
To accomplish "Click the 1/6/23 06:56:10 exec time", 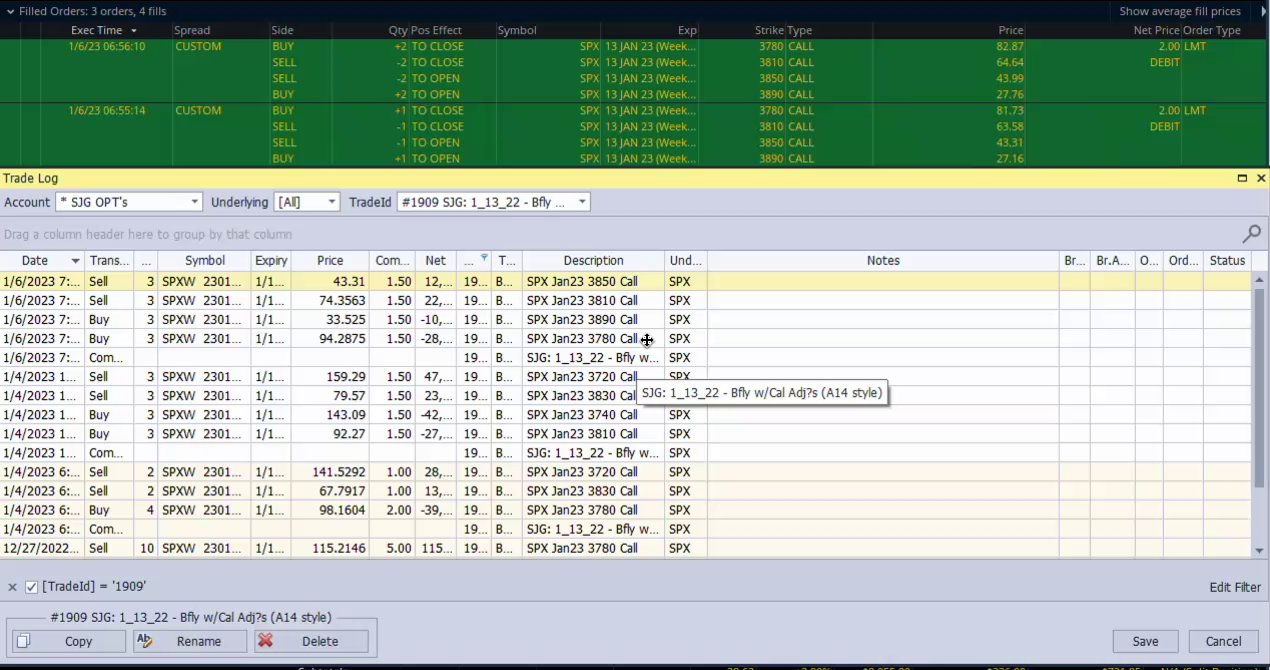I will (107, 46).
